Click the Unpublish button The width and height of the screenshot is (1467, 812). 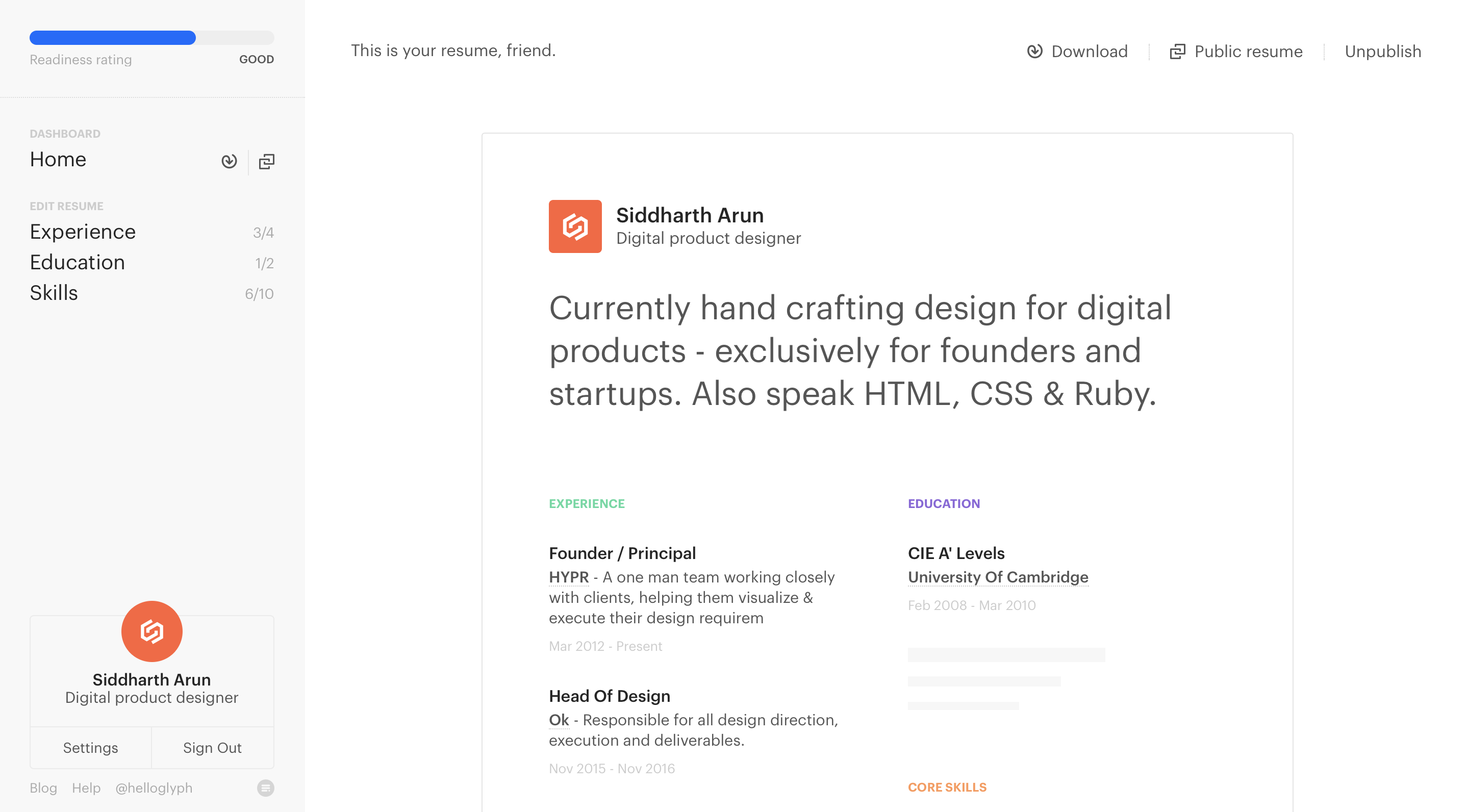[1383, 51]
